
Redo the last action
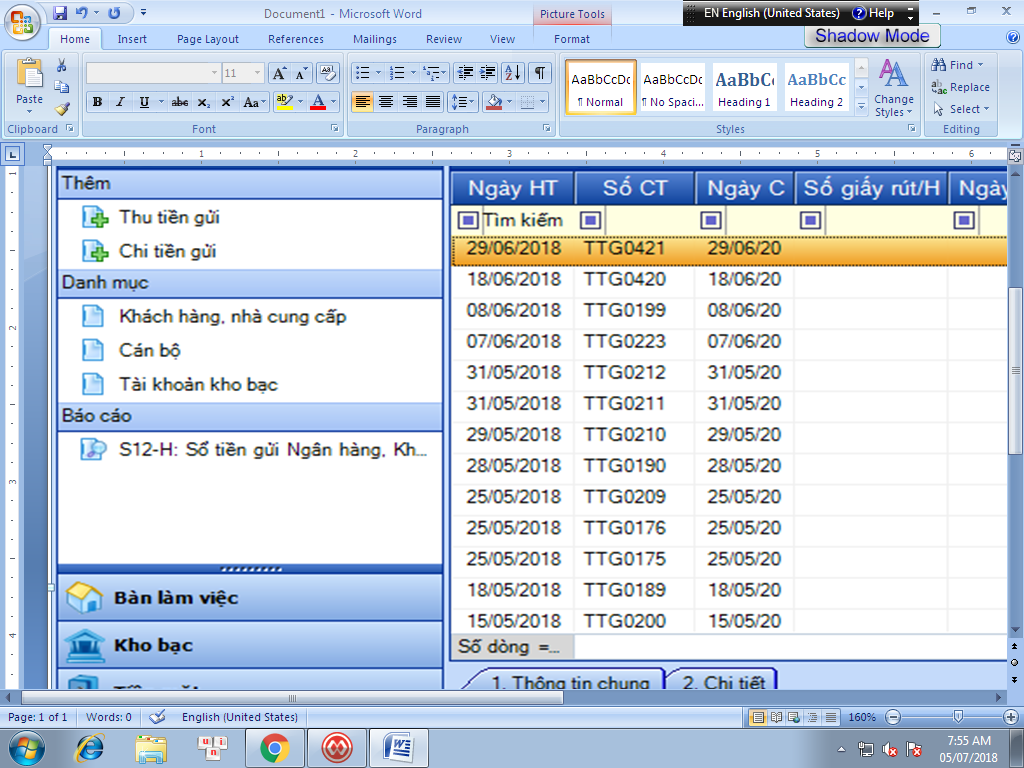pyautogui.click(x=114, y=13)
